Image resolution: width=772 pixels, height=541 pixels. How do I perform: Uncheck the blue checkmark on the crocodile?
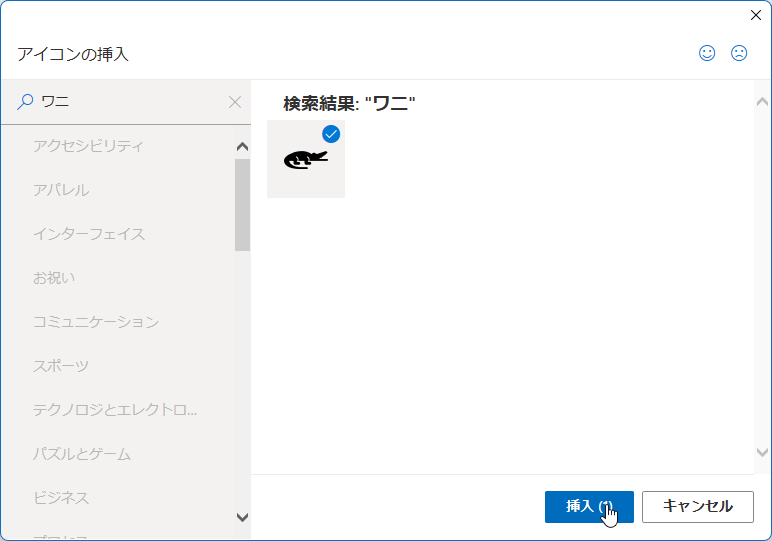pos(331,134)
